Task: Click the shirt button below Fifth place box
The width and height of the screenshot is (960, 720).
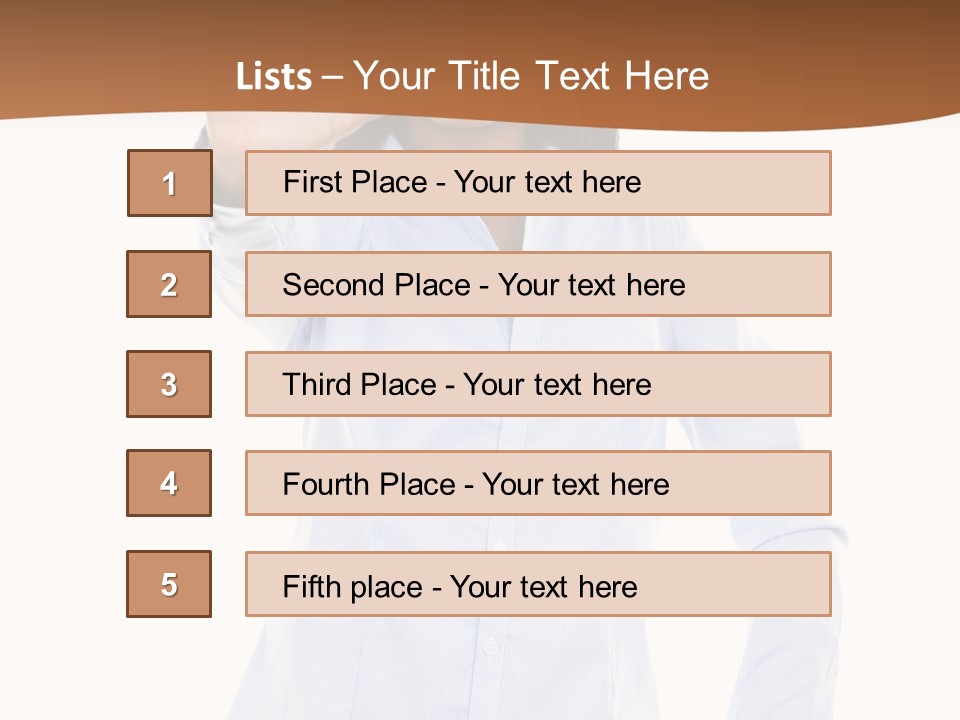Action: pos(490,645)
